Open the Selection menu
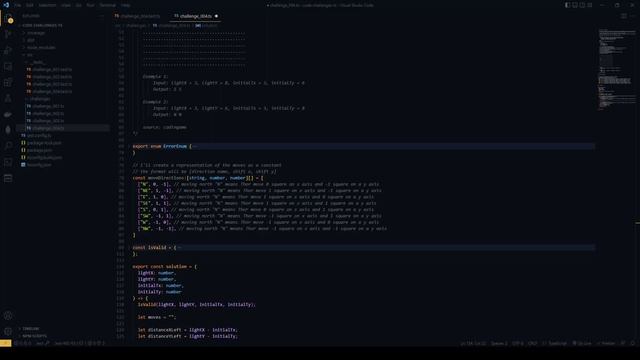Viewport: 640px width, 360px height. 47,5
